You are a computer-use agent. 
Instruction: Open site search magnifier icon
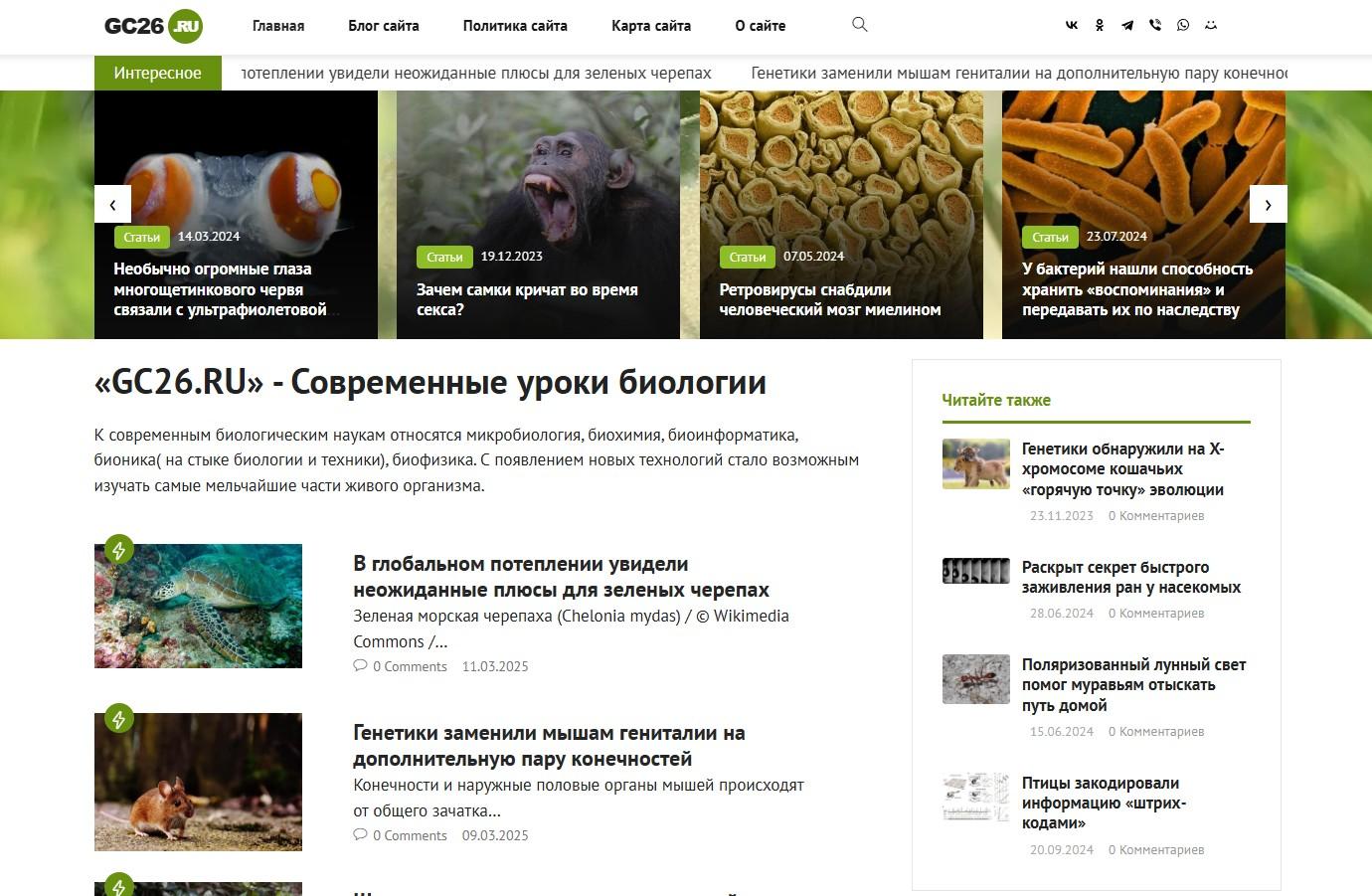(860, 25)
